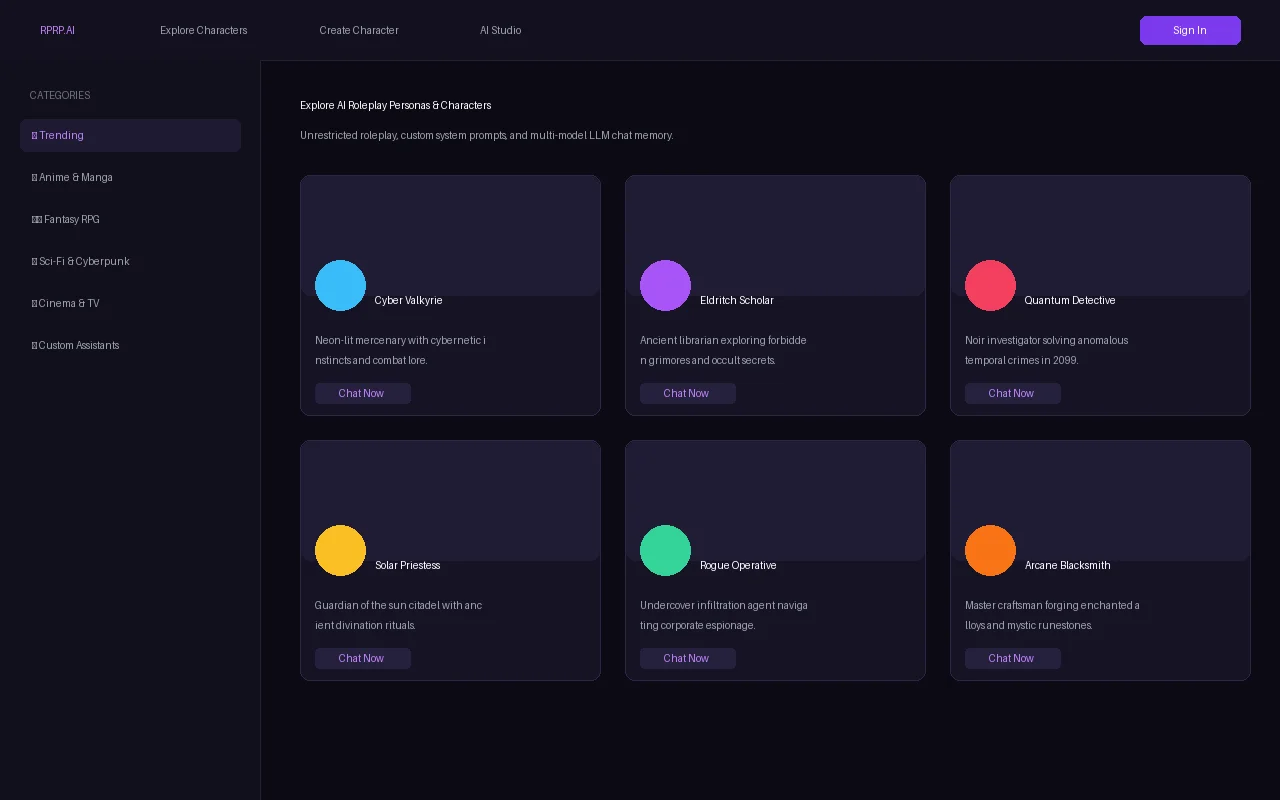The width and height of the screenshot is (1280, 800).
Task: Click the Solar Priestess yellow avatar
Action: point(340,550)
